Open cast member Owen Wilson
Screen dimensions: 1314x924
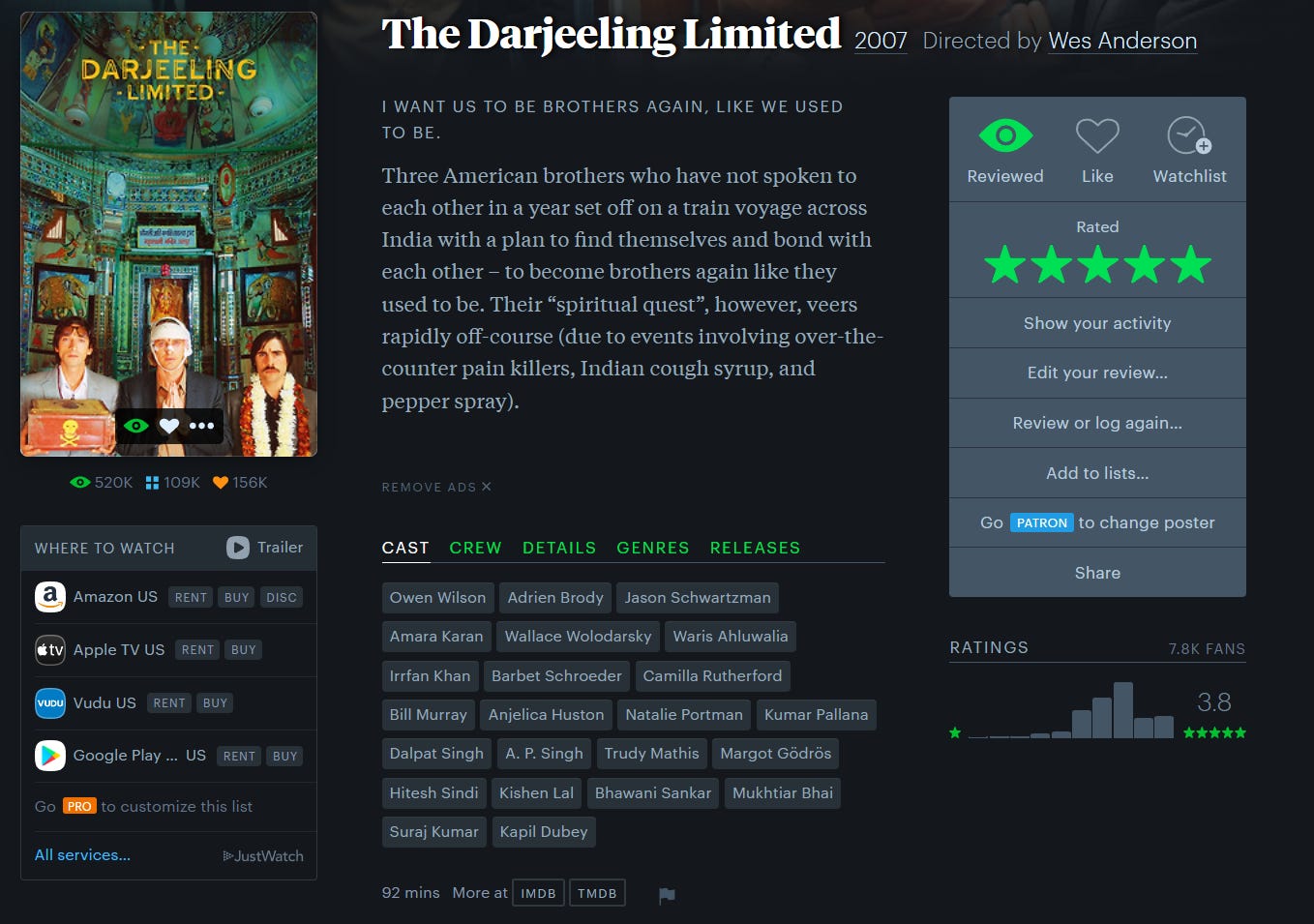click(x=438, y=598)
